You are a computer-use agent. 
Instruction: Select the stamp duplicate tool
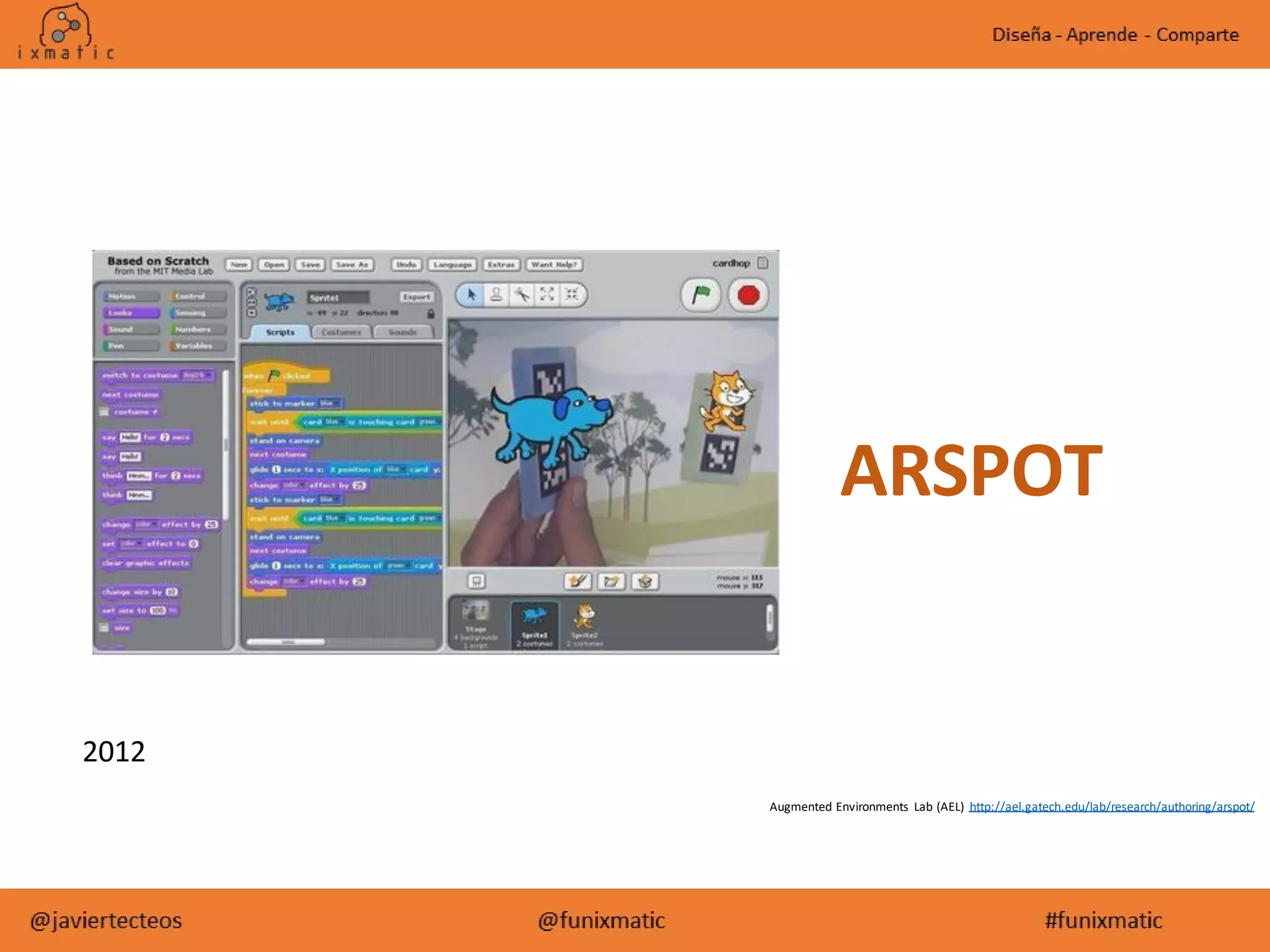(x=496, y=295)
